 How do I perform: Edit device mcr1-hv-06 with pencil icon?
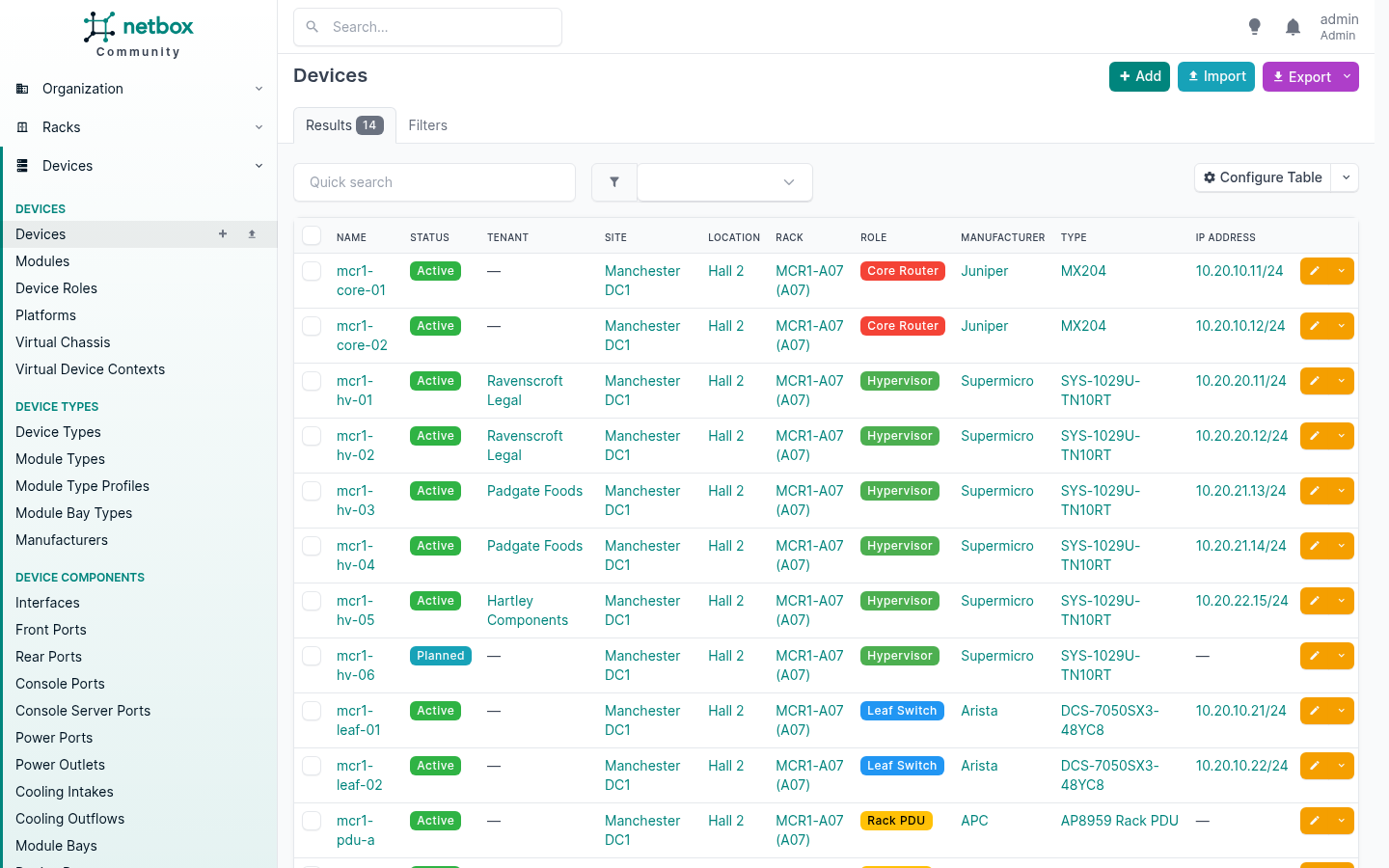point(1315,656)
